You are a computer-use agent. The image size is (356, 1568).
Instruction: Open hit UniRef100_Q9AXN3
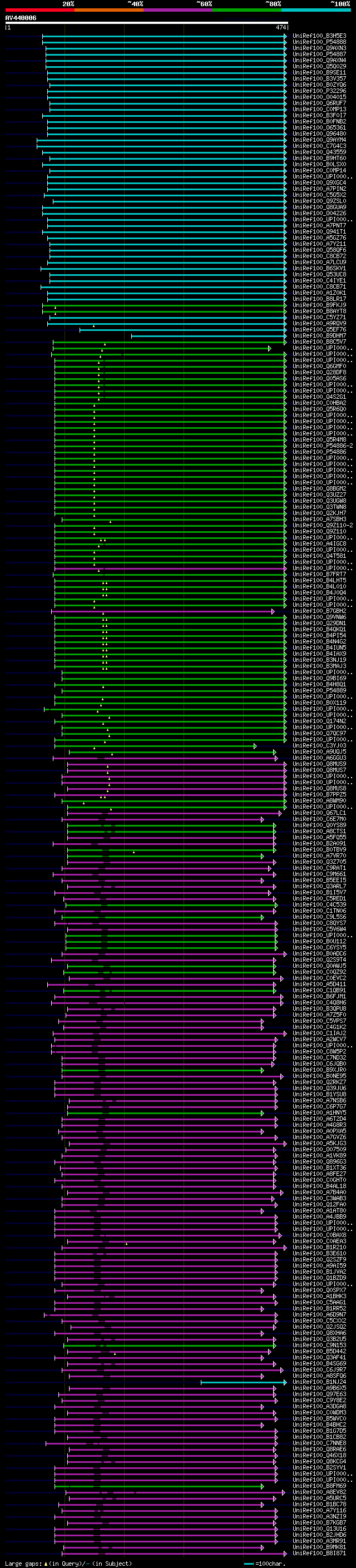[x=319, y=48]
